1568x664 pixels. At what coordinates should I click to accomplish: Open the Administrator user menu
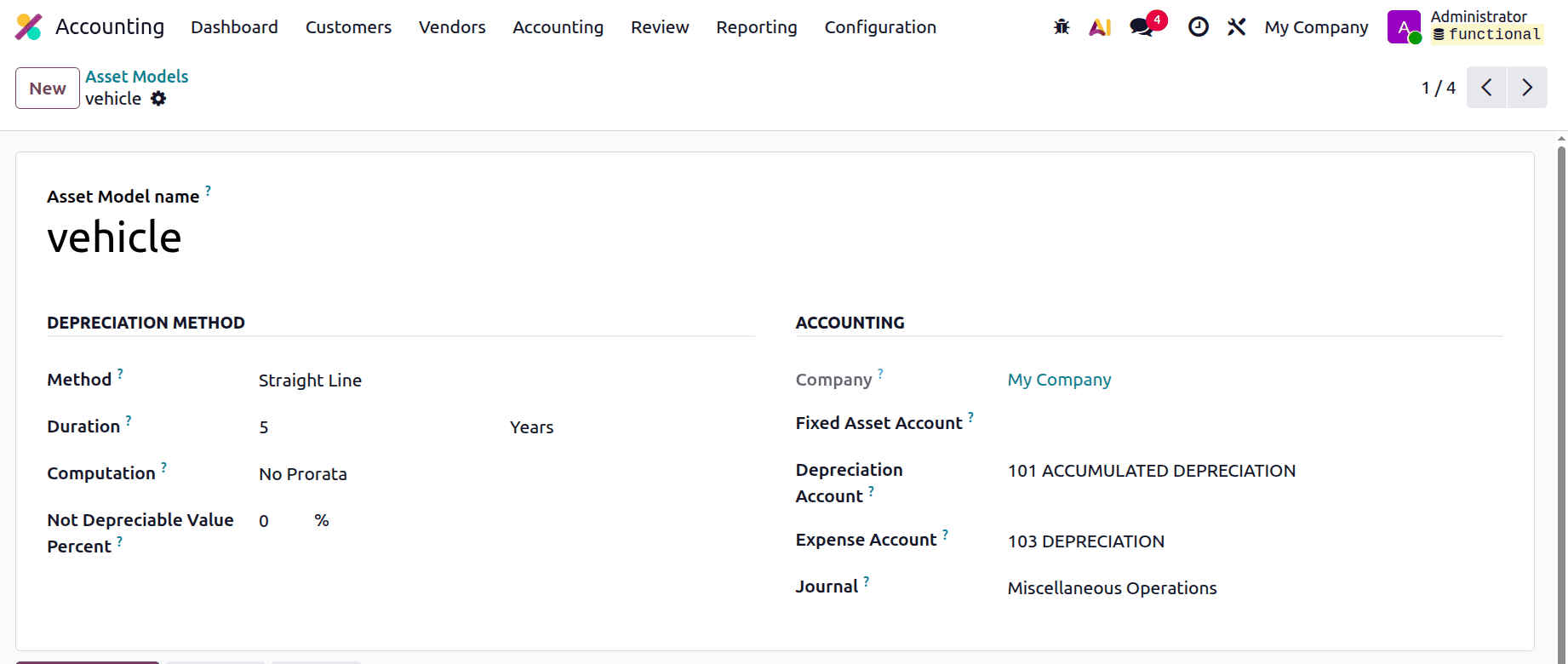1464,27
